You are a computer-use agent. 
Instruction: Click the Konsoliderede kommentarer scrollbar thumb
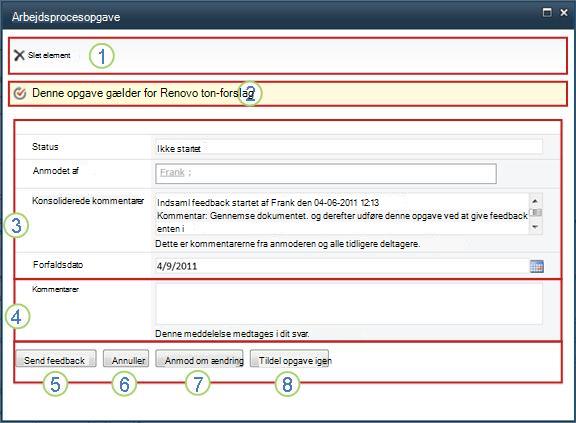(536, 213)
